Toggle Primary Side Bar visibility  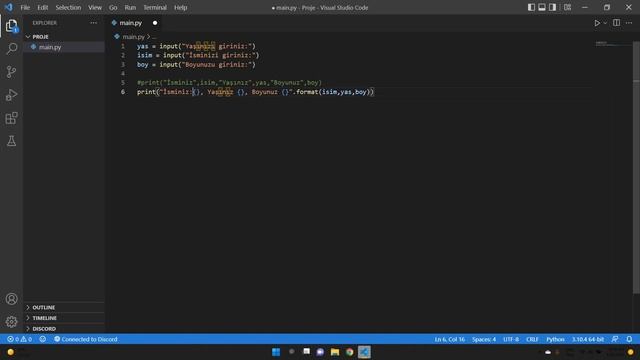[x=531, y=7]
